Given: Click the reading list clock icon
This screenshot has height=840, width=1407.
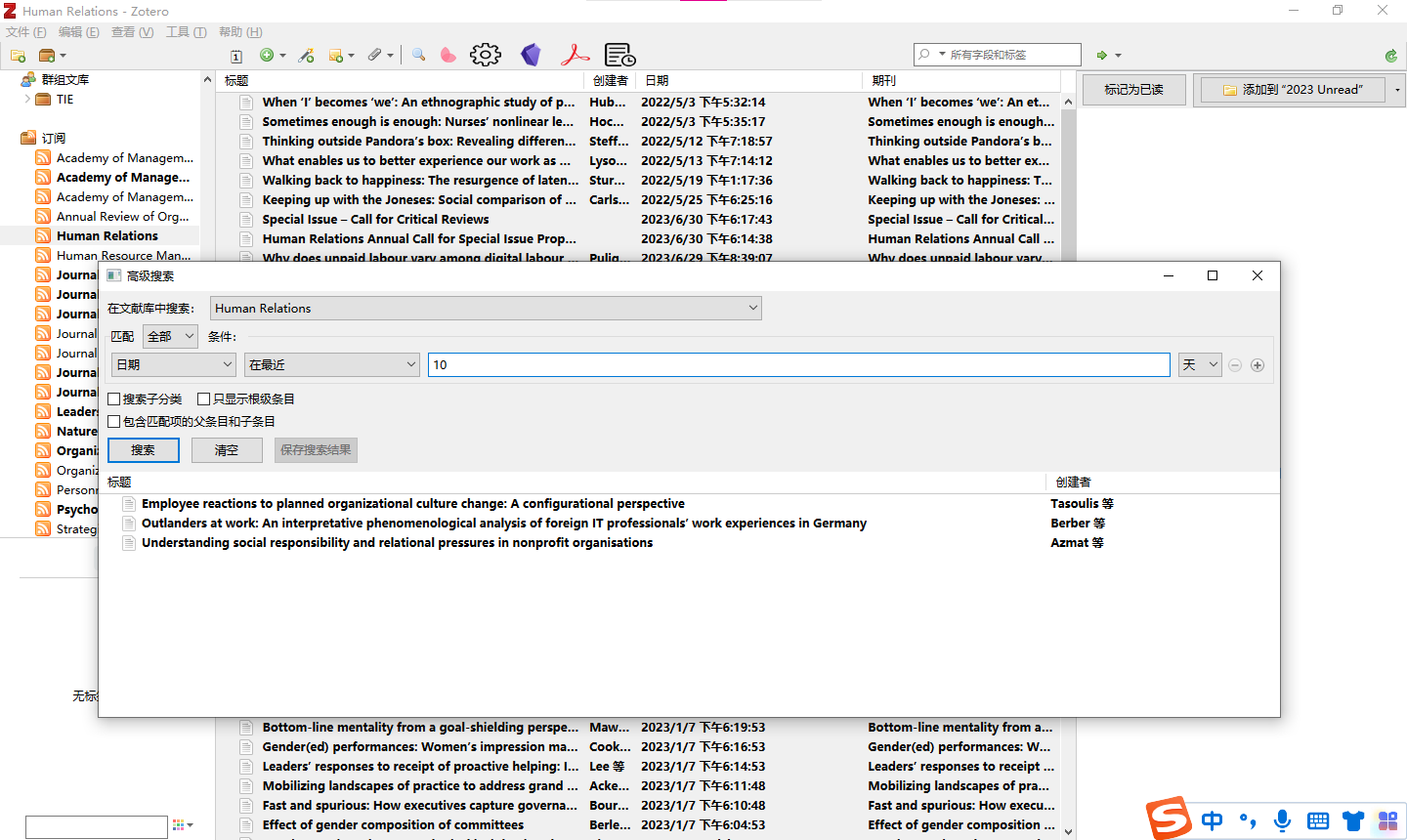Looking at the screenshot, I should tap(619, 55).
